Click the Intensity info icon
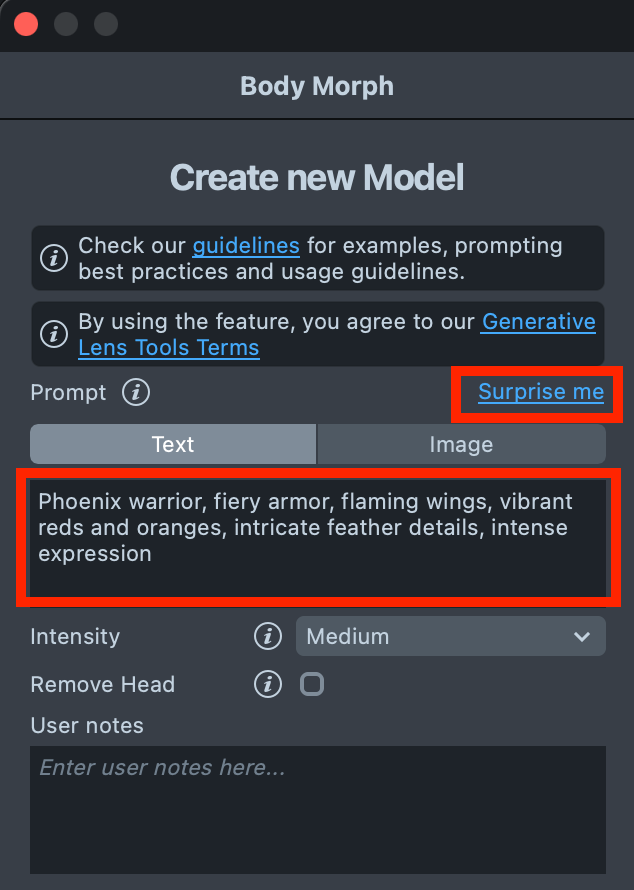The width and height of the screenshot is (634, 890). click(x=267, y=636)
